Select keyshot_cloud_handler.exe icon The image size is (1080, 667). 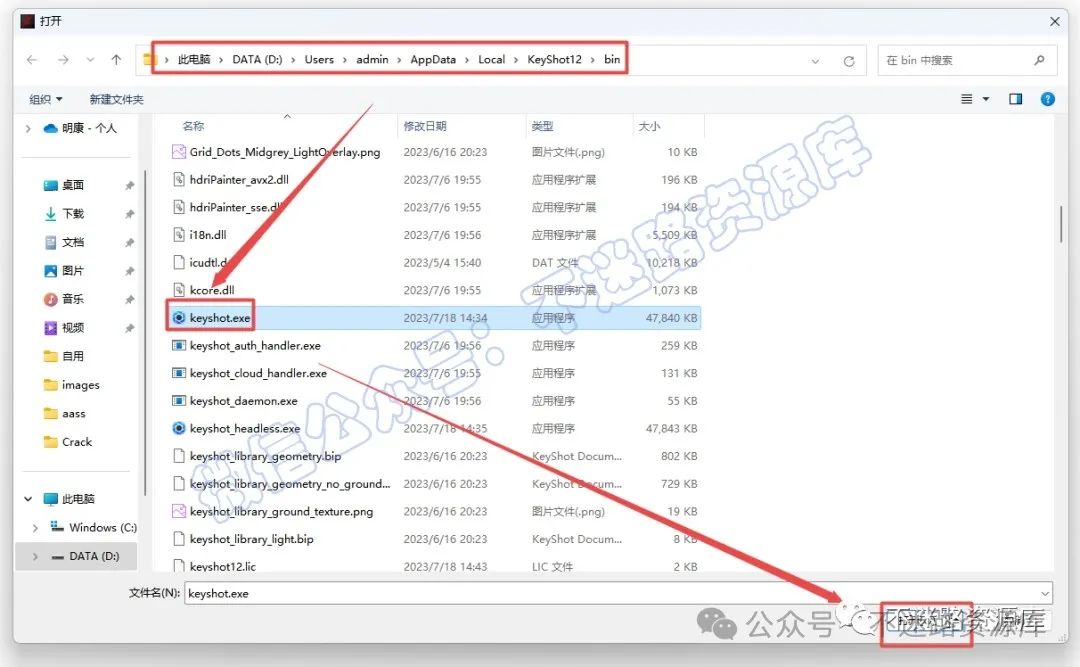[x=178, y=373]
